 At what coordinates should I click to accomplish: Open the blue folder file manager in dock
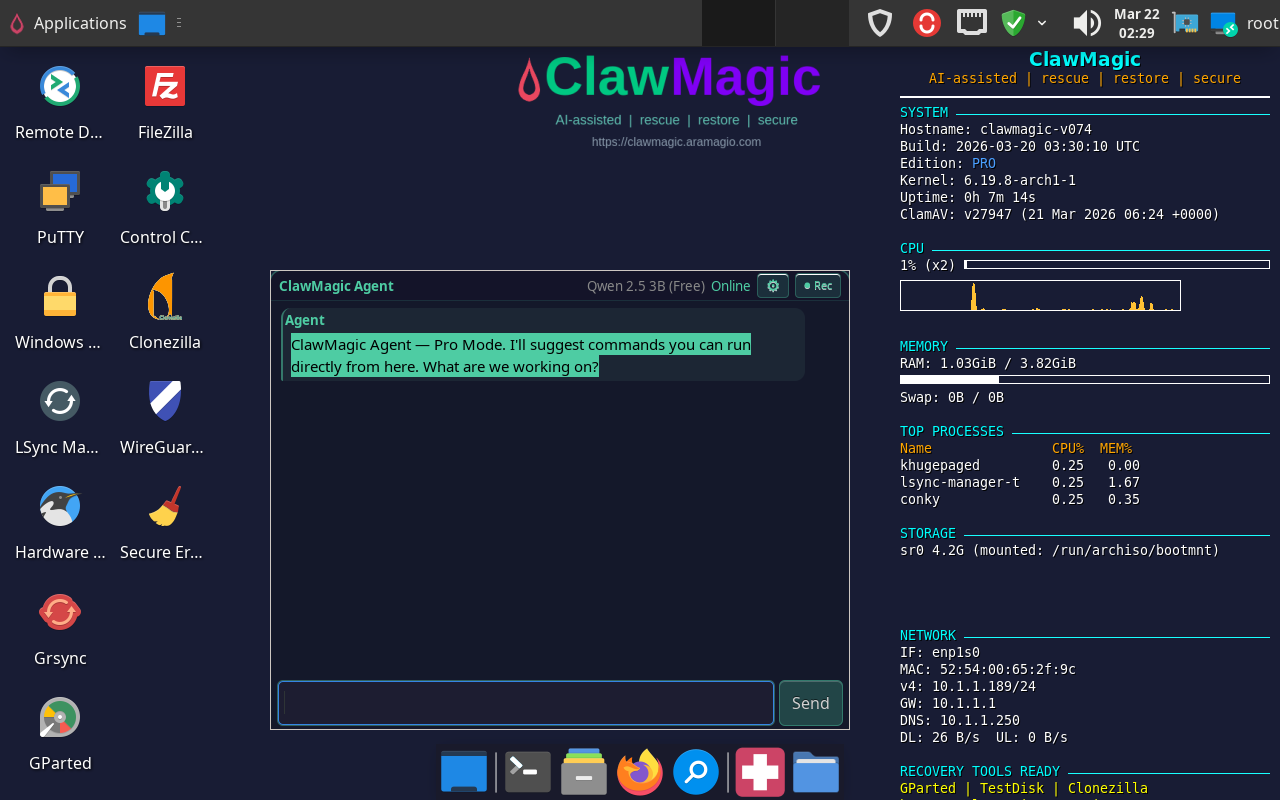pos(816,772)
